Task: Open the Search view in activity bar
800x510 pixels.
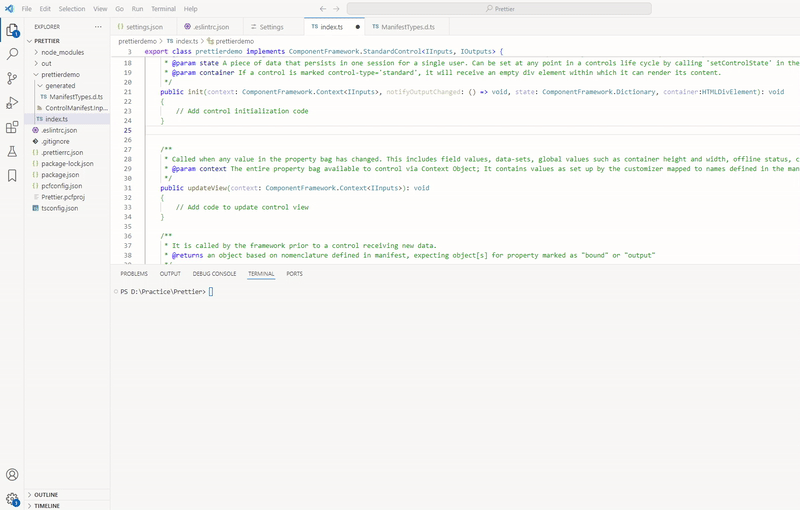Action: [12, 54]
